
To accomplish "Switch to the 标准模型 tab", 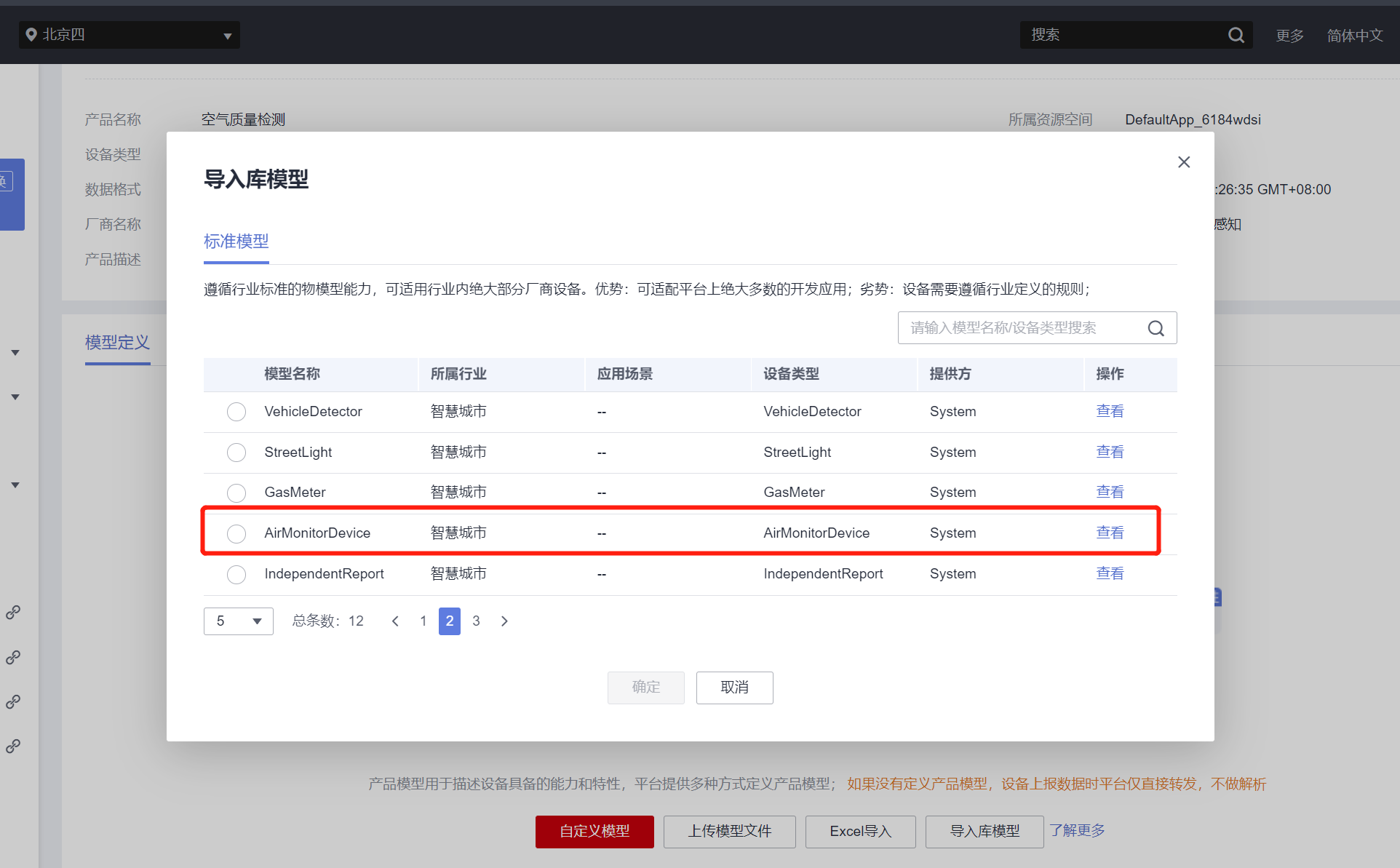I will click(236, 242).
